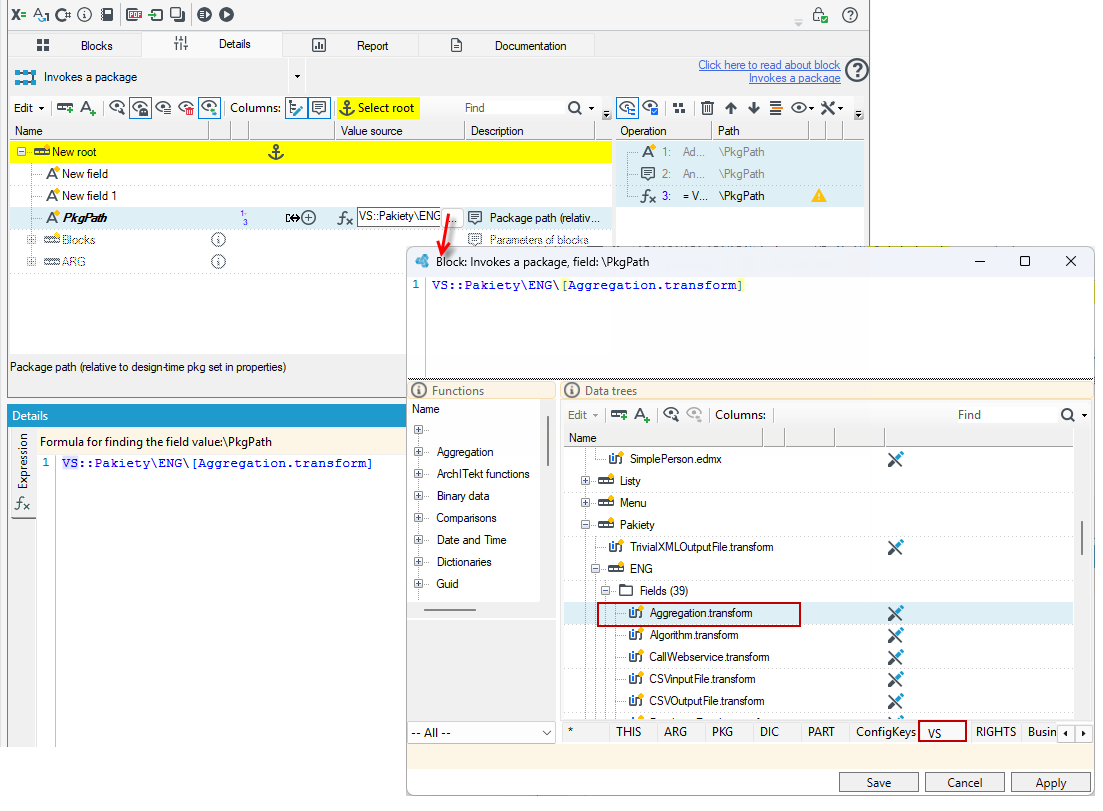Viewport: 1103px width, 811px height.
Task: Click the fx formula icon in PkgPath row
Action: [x=345, y=218]
